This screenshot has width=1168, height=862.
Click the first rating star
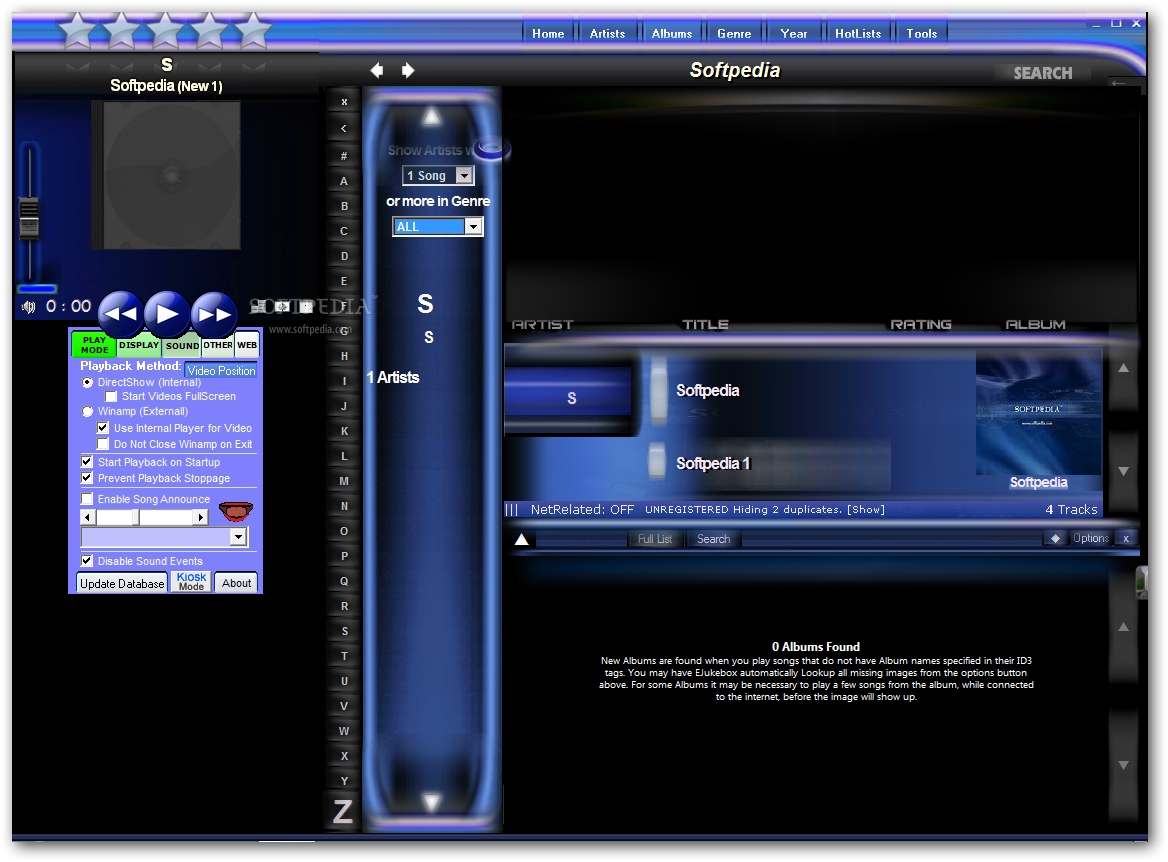pos(77,30)
